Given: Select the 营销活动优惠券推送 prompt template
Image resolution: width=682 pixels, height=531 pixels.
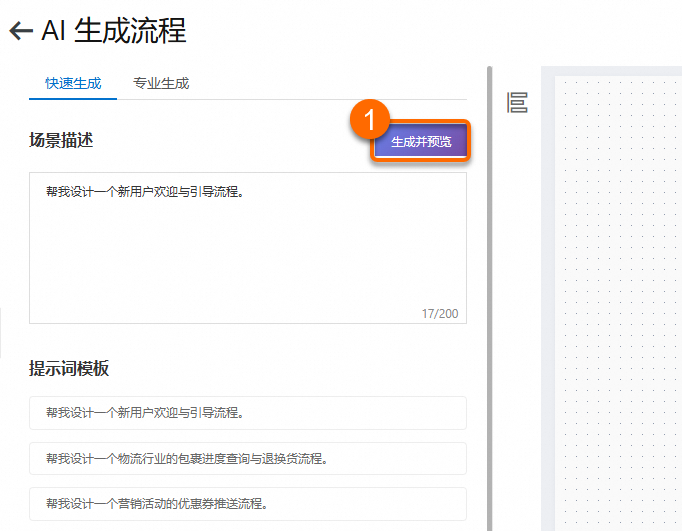Looking at the screenshot, I should click(x=248, y=504).
